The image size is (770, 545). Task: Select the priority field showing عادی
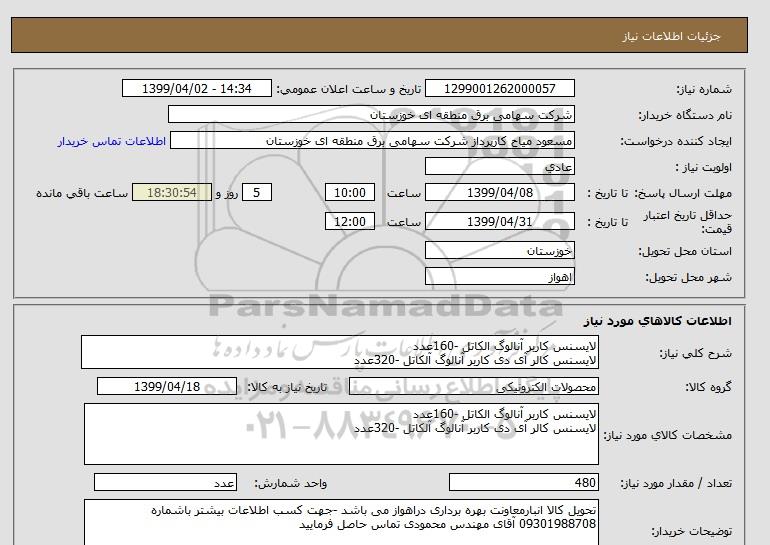(x=500, y=167)
